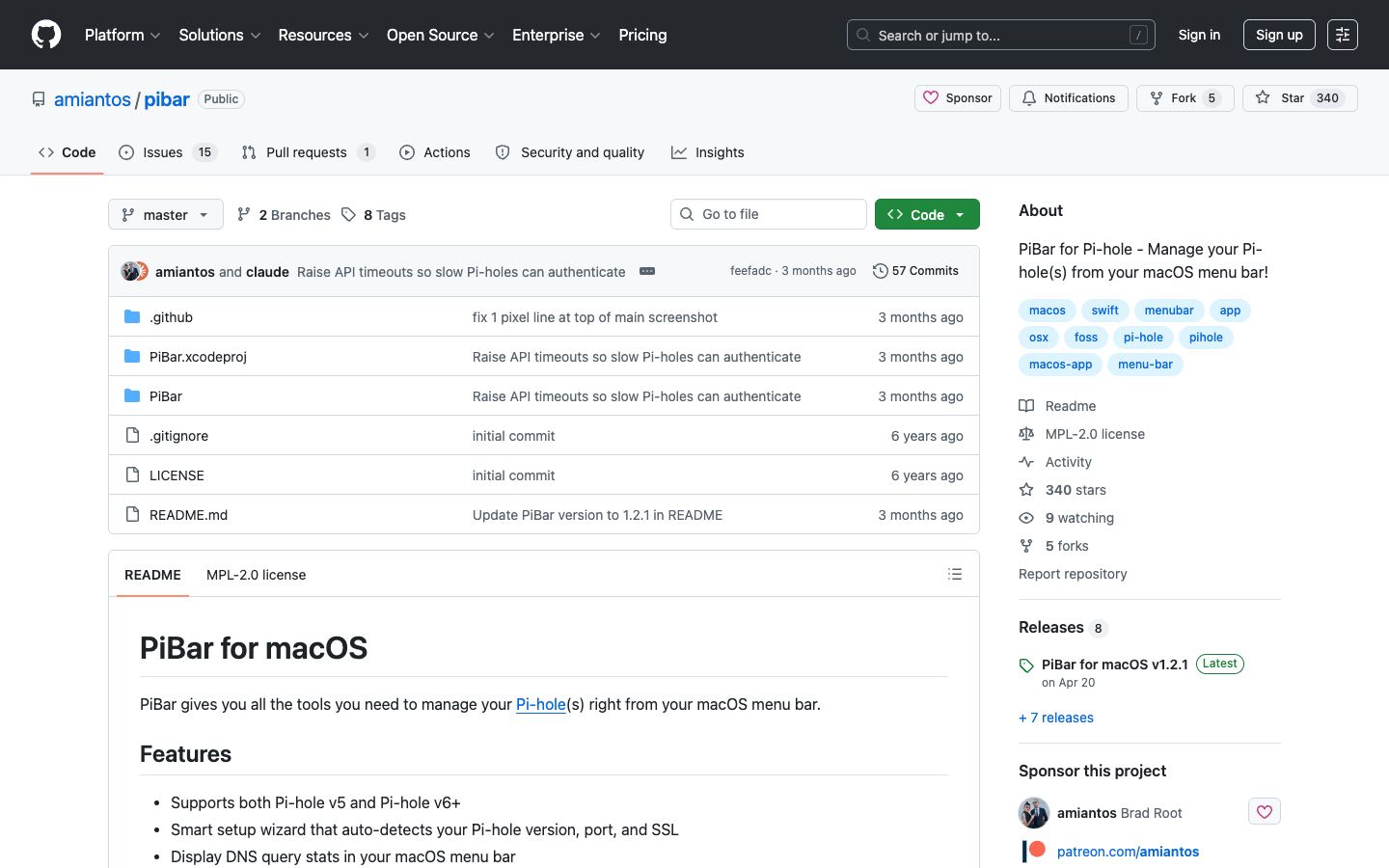The width and height of the screenshot is (1389, 868).
Task: Expand the Open Source menu
Action: pyautogui.click(x=441, y=35)
